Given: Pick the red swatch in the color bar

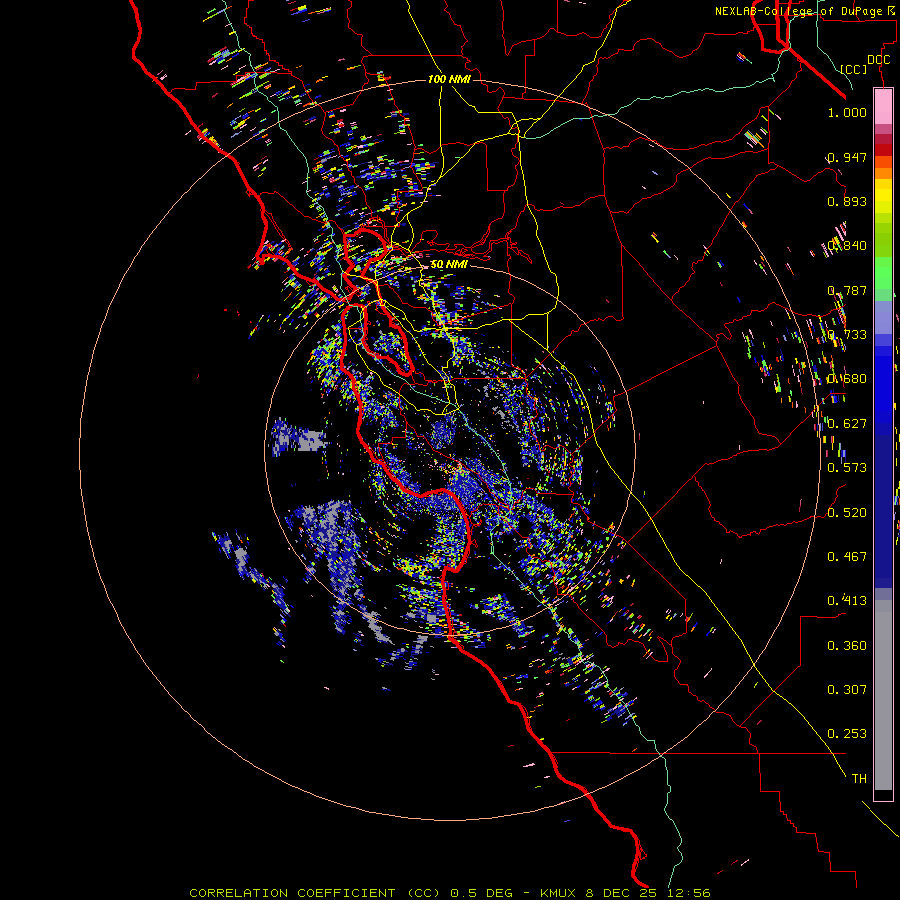Looking at the screenshot, I should tap(883, 150).
